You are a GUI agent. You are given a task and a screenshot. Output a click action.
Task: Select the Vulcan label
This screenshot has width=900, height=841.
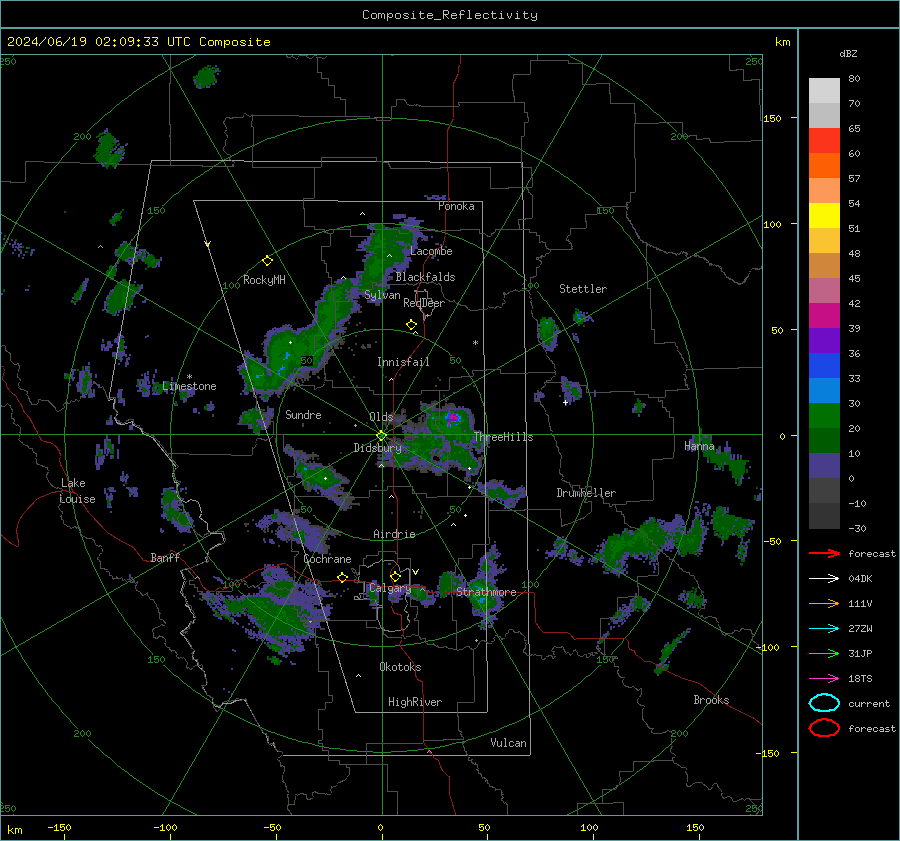pyautogui.click(x=508, y=743)
